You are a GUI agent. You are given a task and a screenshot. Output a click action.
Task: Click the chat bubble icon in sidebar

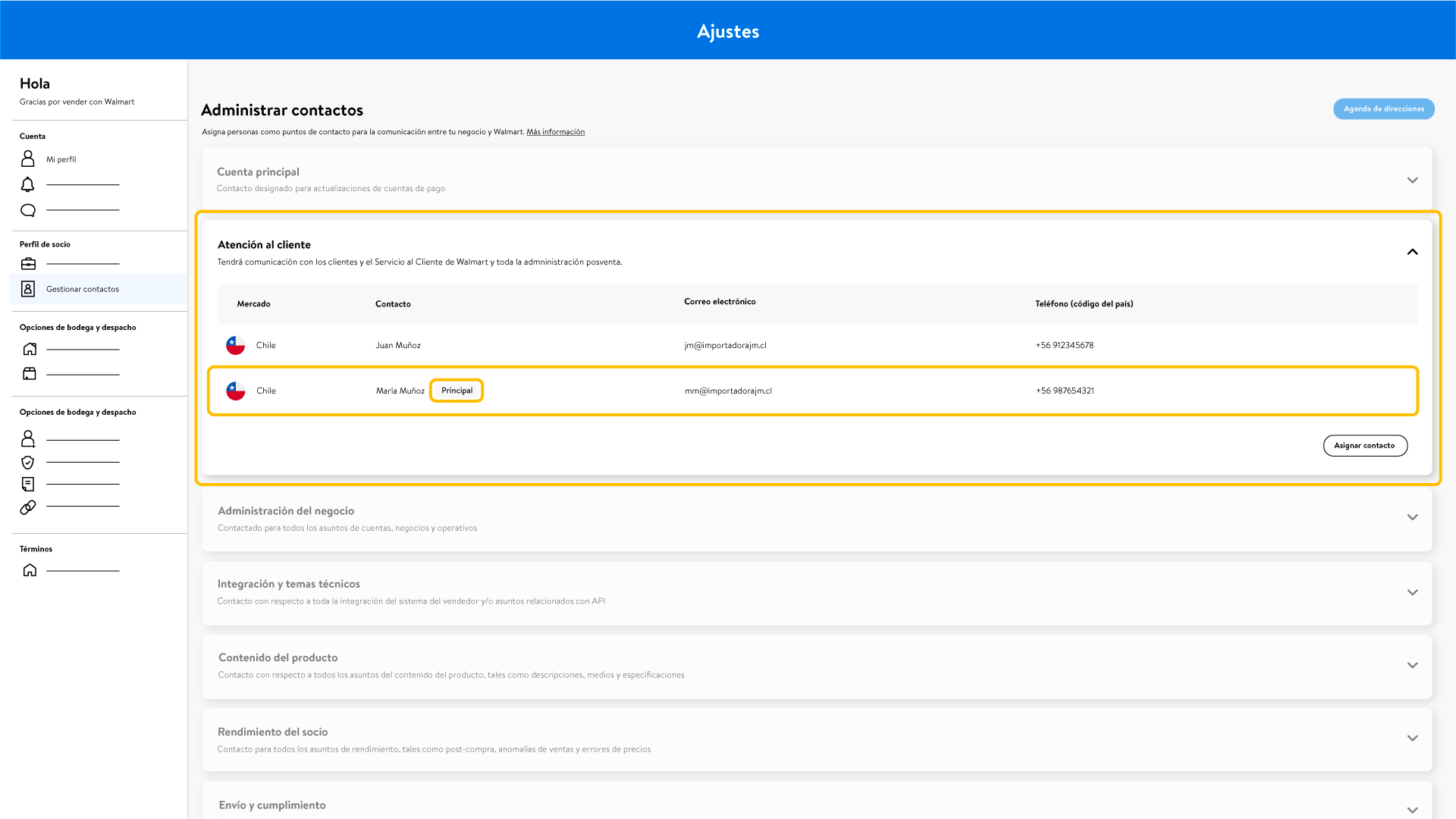click(28, 210)
